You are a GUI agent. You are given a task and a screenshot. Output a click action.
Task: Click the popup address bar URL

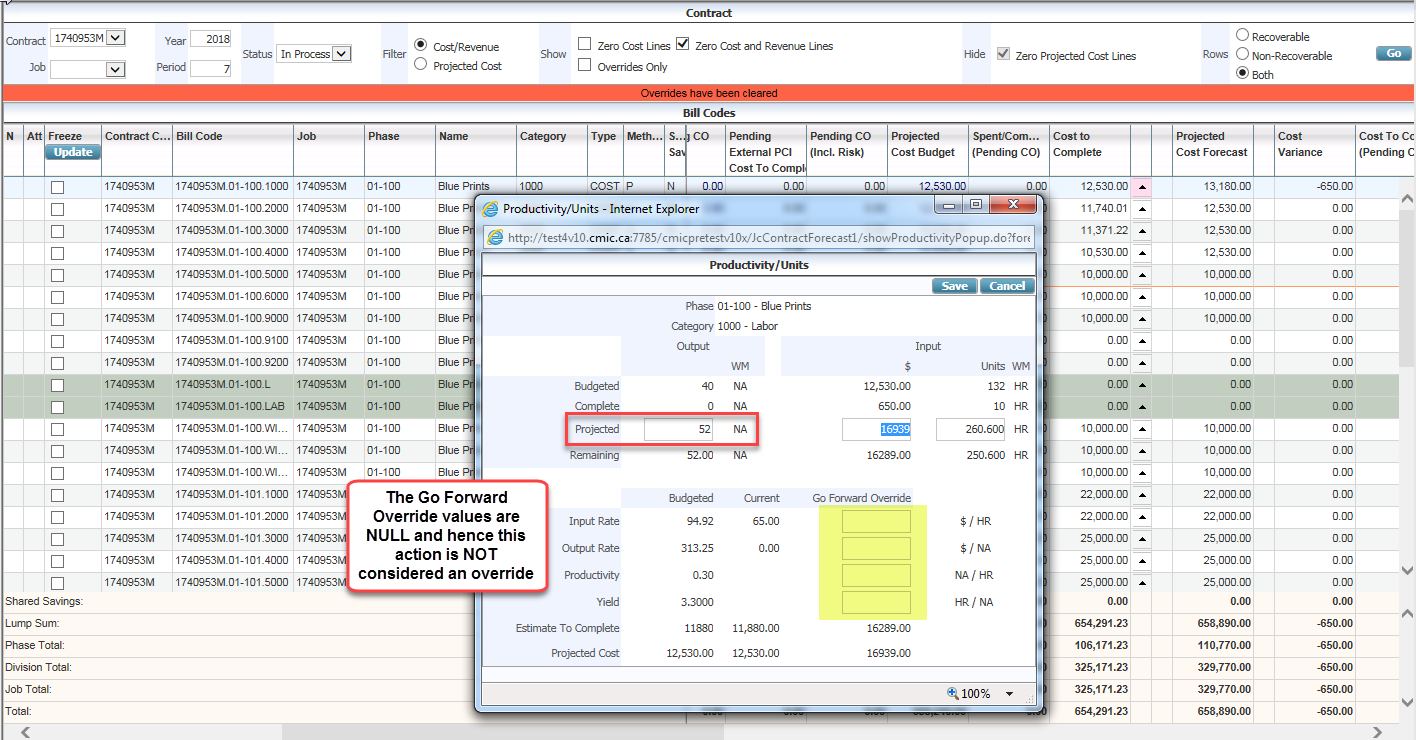coord(768,238)
